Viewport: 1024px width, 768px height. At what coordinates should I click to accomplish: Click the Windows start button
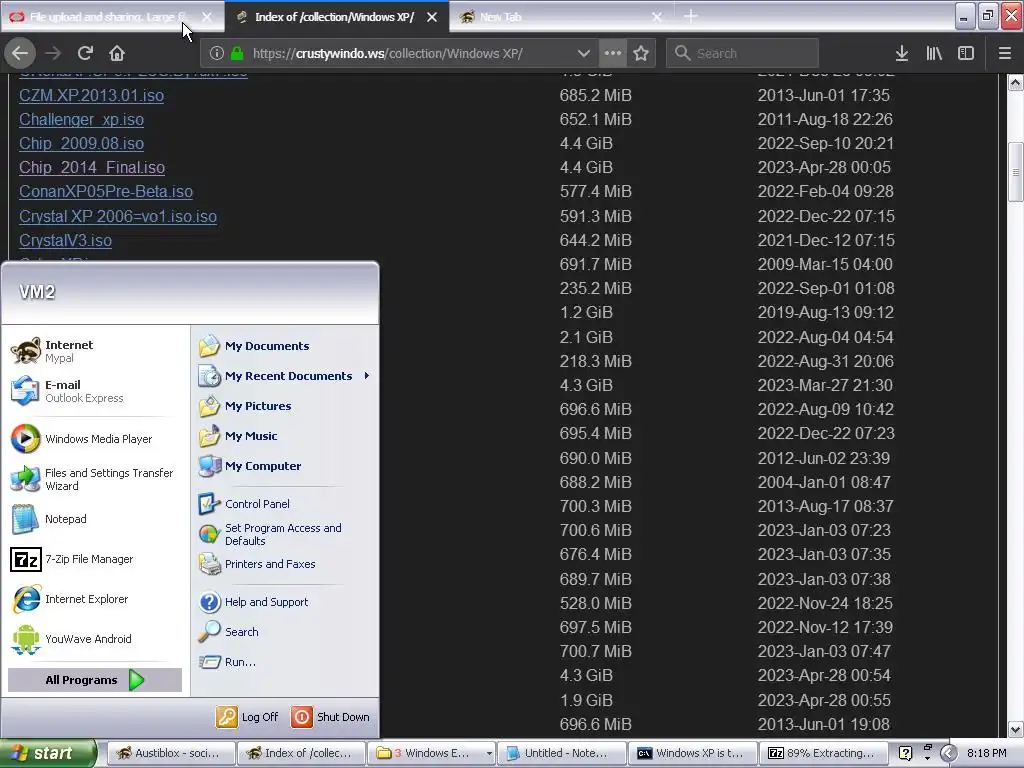tap(47, 753)
